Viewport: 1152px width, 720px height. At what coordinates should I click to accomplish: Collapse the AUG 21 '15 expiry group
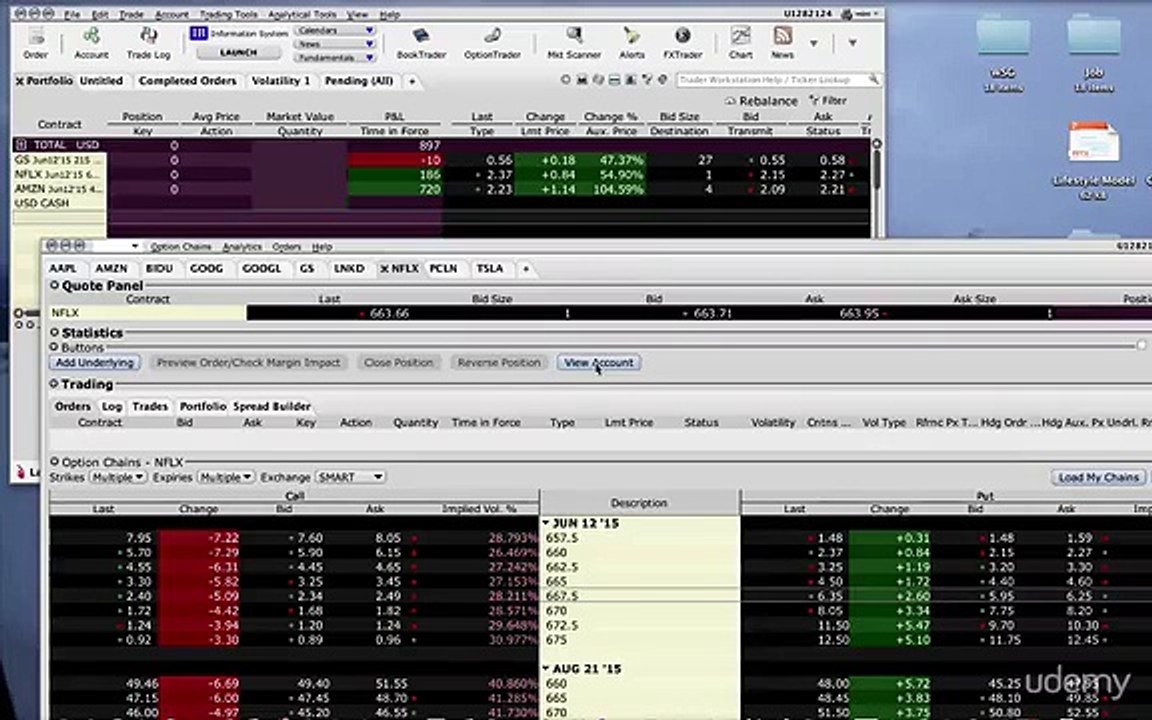click(x=546, y=669)
